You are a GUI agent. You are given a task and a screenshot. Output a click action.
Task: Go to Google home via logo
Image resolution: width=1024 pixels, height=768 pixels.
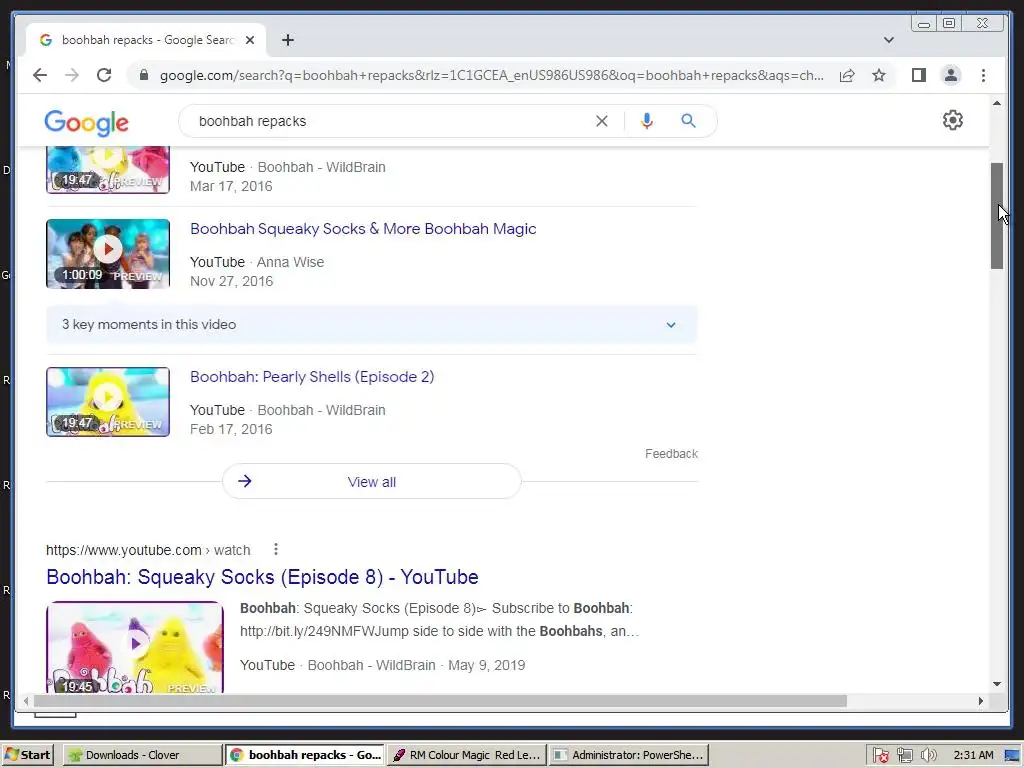pos(86,122)
